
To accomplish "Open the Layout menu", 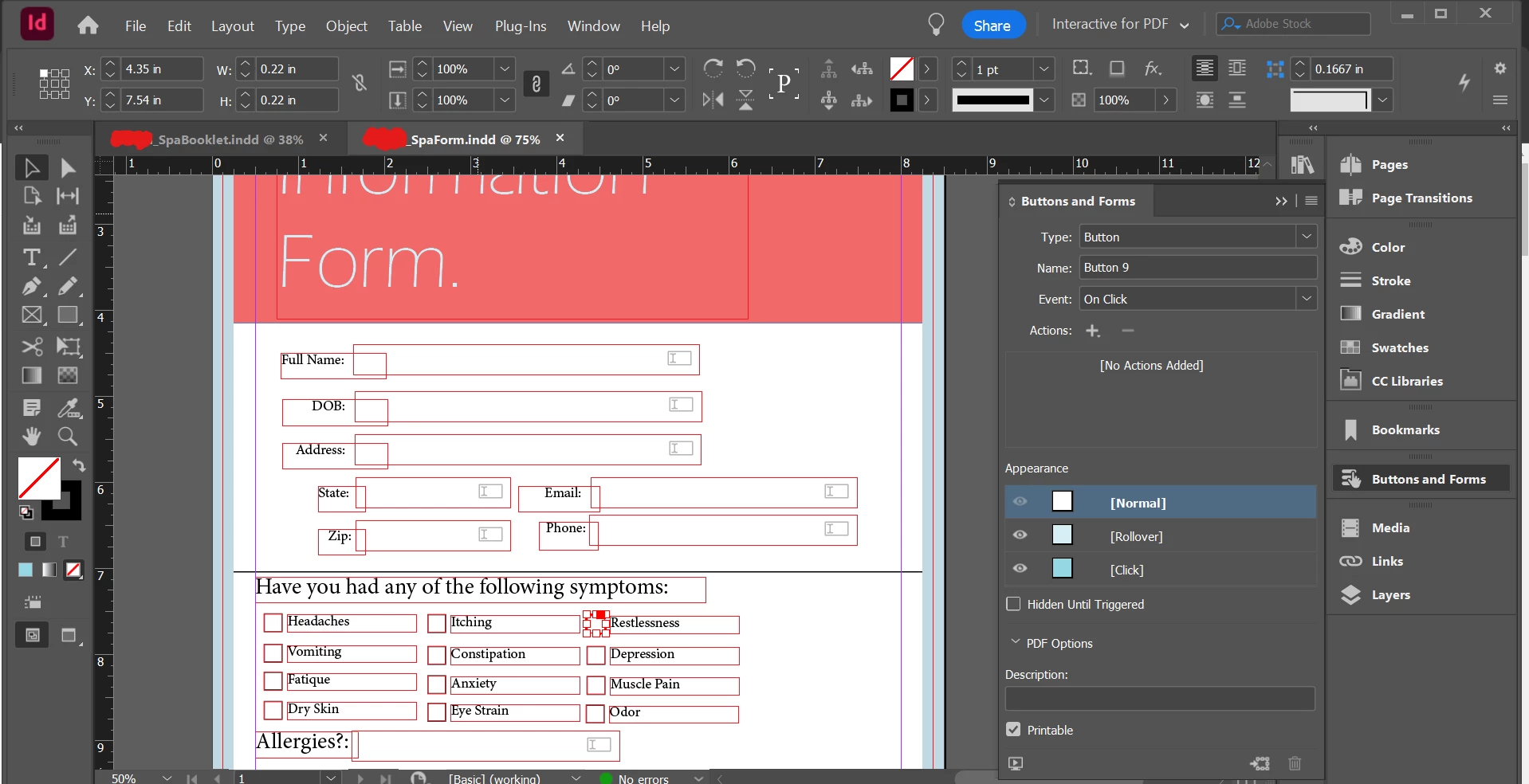I will point(233,25).
